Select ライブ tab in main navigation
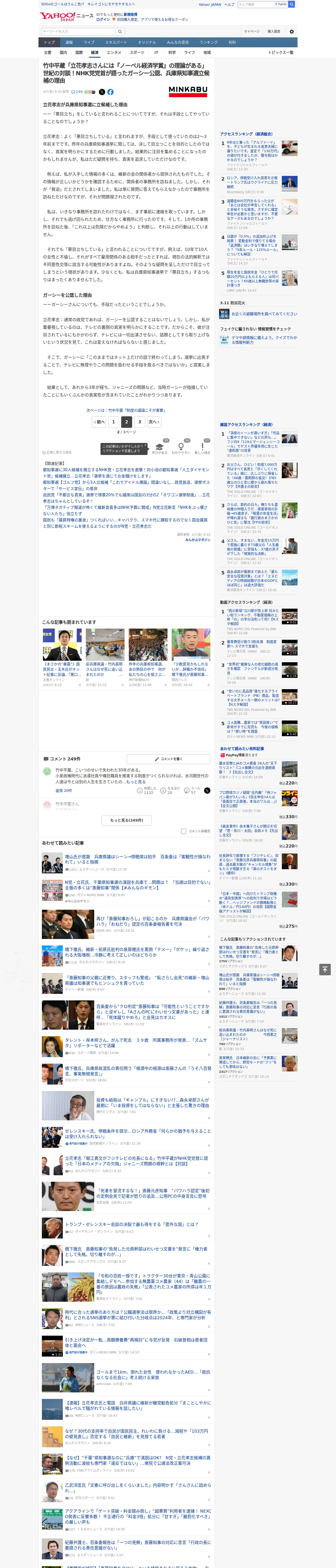 [89, 43]
